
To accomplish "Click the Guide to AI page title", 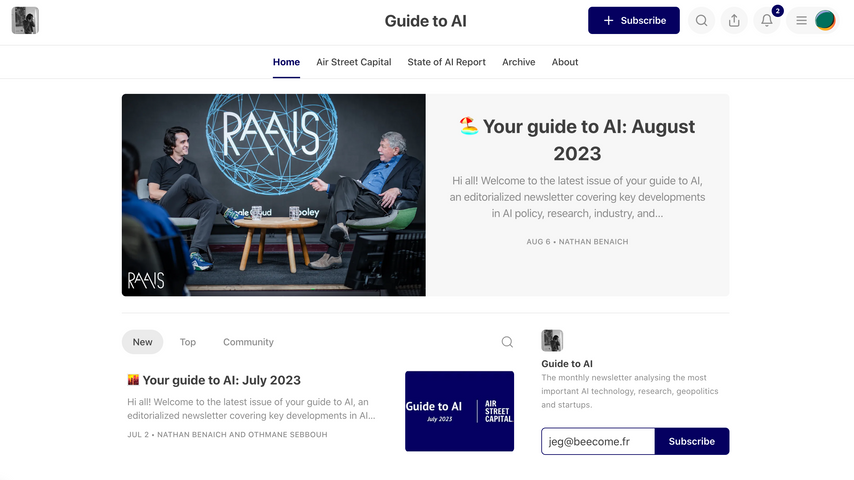I will [x=425, y=21].
